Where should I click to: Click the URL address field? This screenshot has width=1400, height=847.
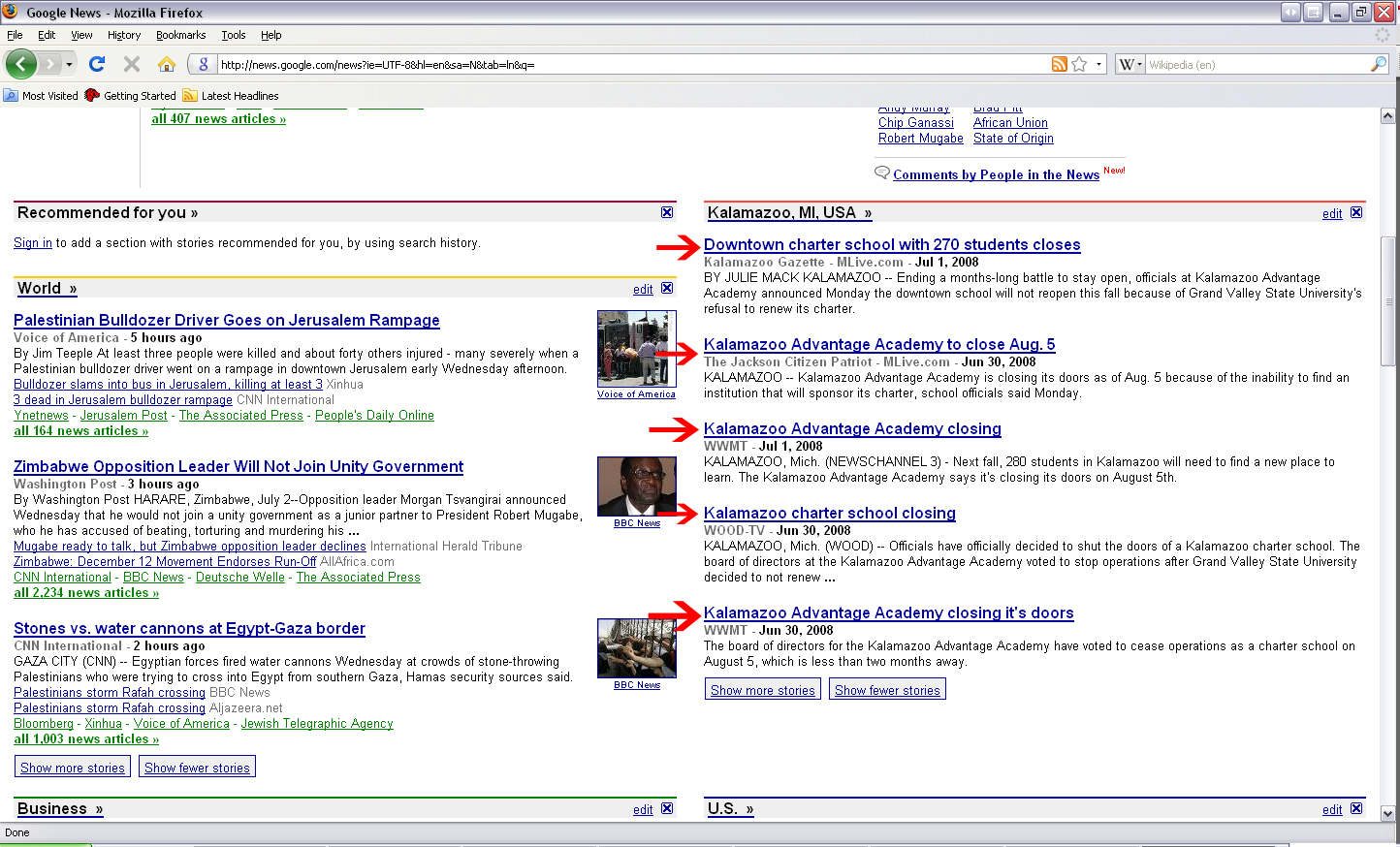(634, 65)
